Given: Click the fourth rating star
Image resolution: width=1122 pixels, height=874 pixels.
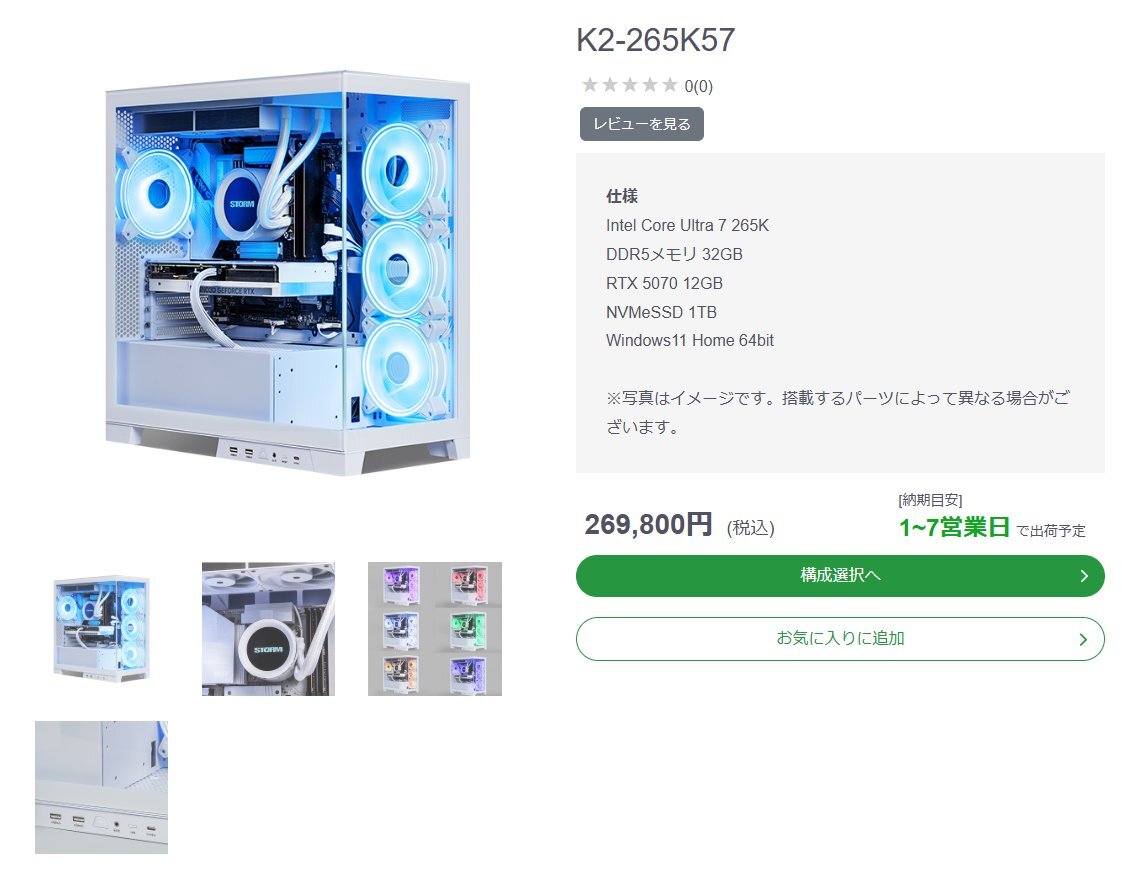Looking at the screenshot, I should click(x=650, y=85).
